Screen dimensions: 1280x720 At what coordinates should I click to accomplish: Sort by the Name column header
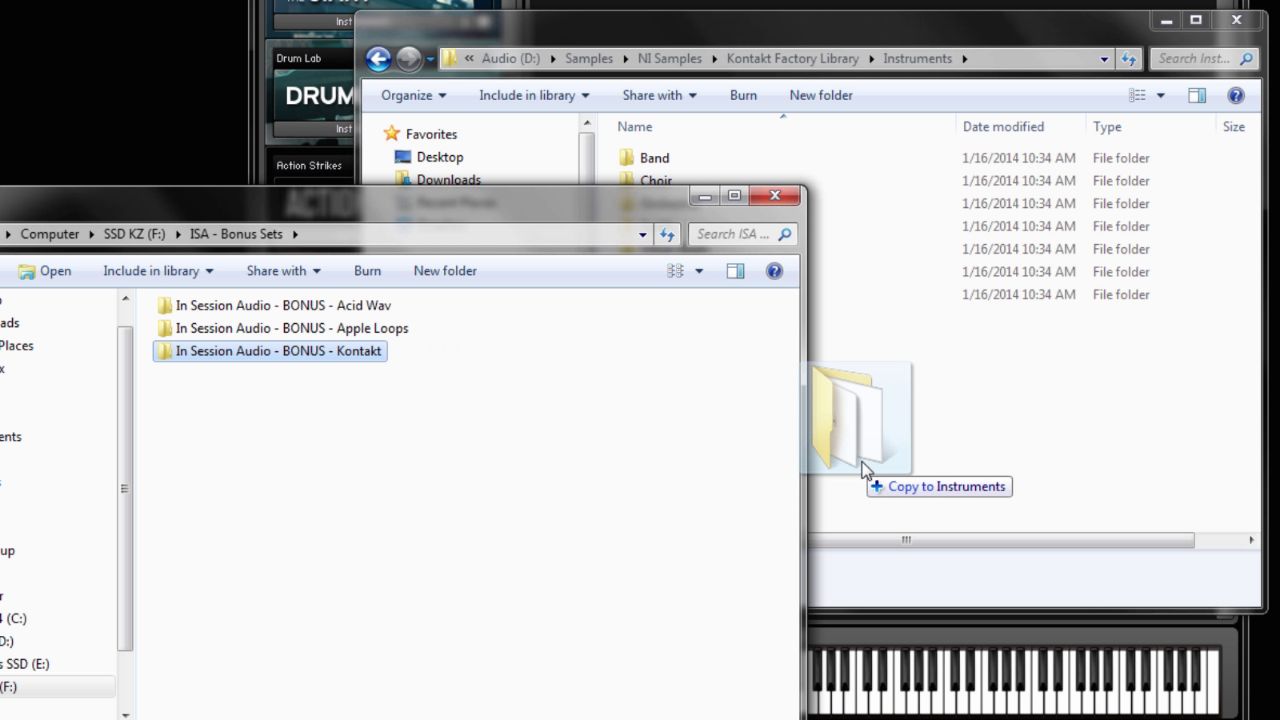click(634, 127)
